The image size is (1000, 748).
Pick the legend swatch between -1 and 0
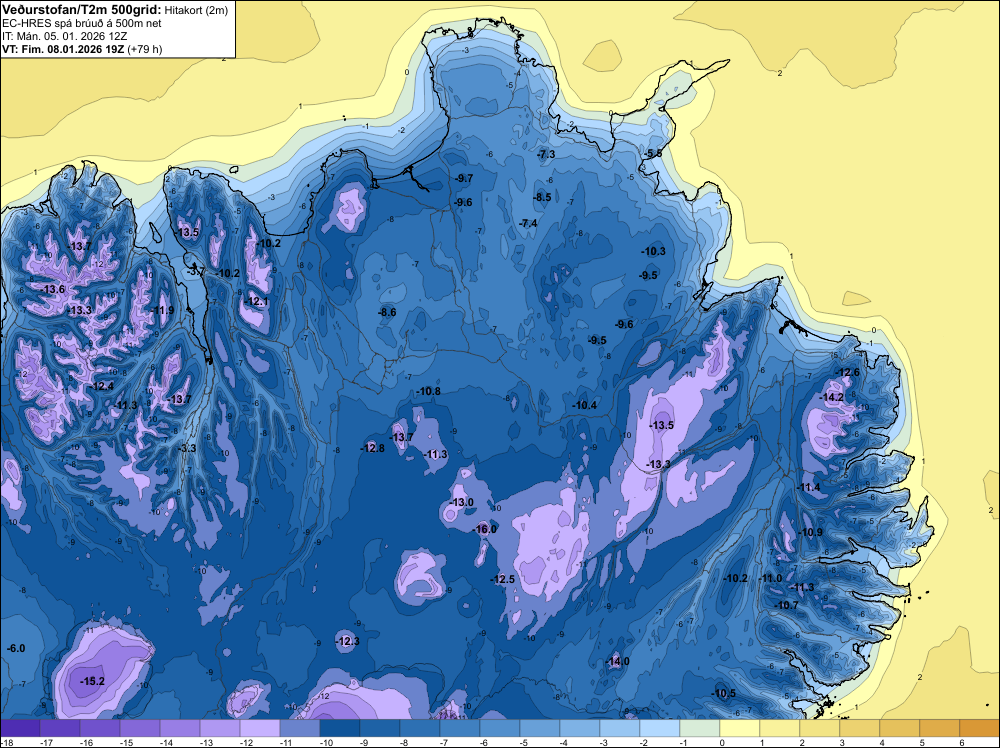[700, 728]
